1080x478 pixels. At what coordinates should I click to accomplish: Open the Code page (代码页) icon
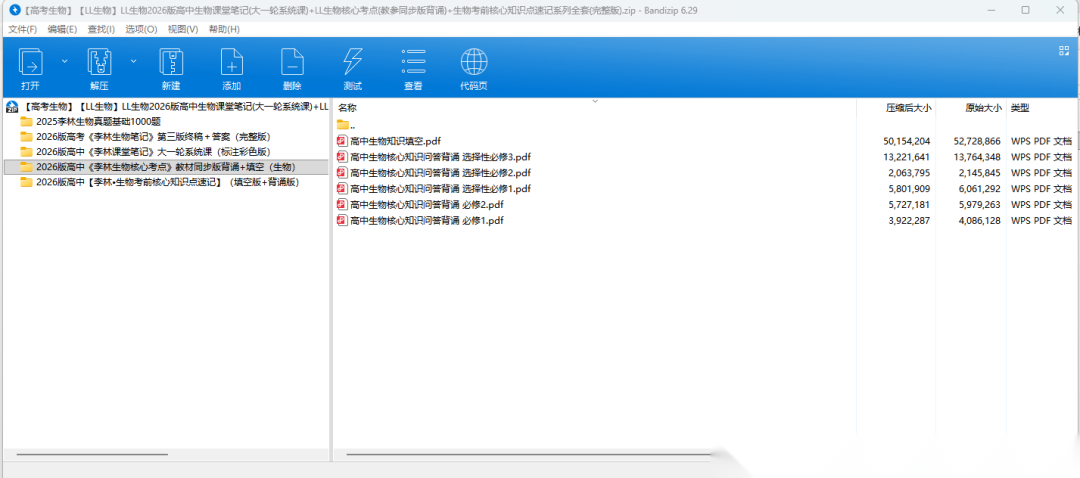point(474,63)
